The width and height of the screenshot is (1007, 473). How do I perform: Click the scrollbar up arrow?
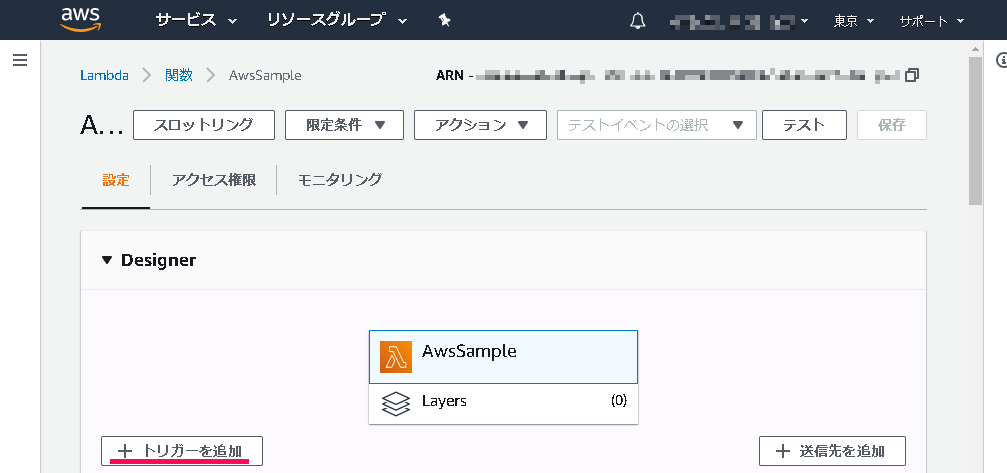pos(976,49)
